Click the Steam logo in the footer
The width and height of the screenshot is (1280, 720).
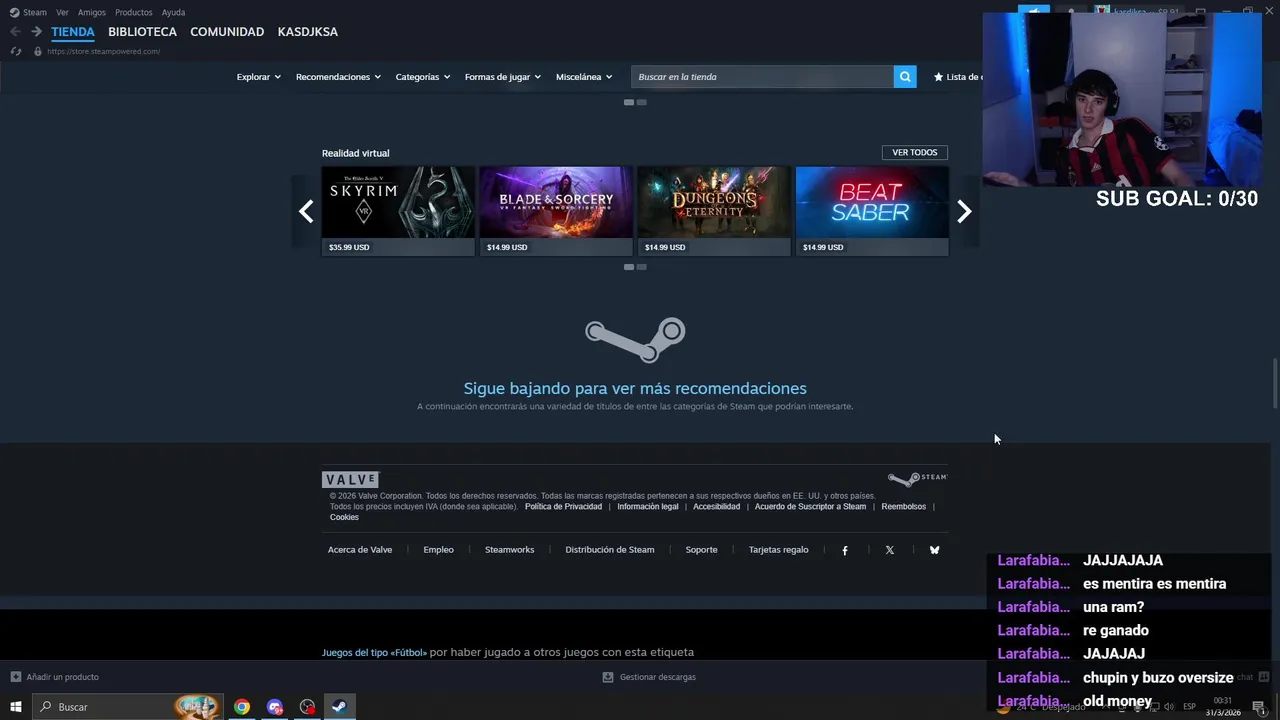[x=917, y=479]
